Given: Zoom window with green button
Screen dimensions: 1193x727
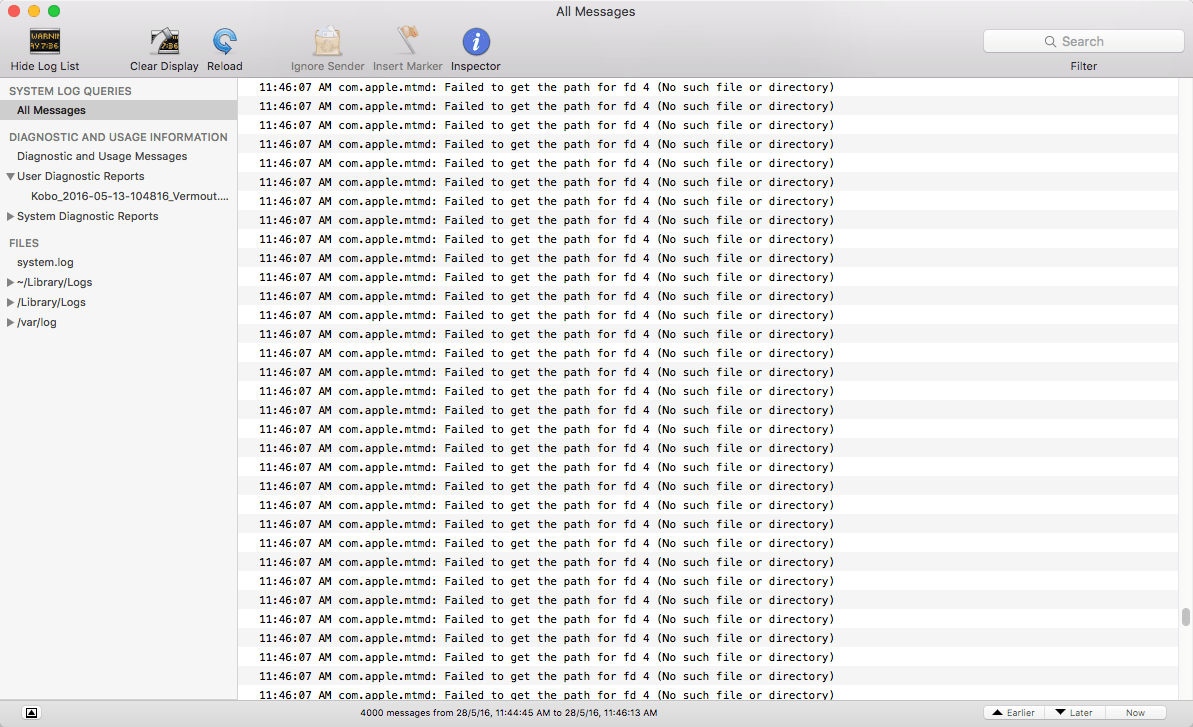Looking at the screenshot, I should pos(53,11).
